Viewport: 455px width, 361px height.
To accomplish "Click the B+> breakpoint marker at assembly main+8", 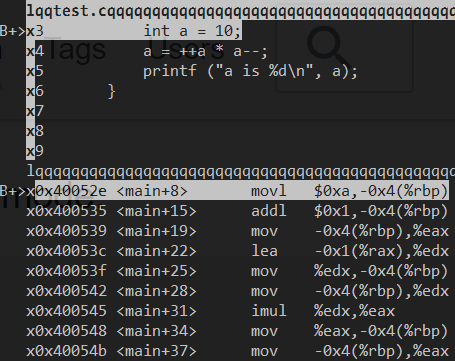I will pos(13,191).
